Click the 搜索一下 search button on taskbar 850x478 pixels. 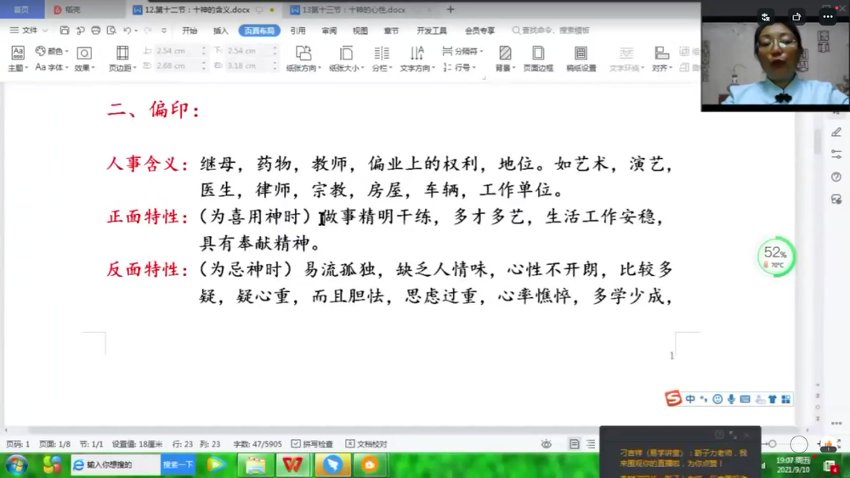click(178, 464)
